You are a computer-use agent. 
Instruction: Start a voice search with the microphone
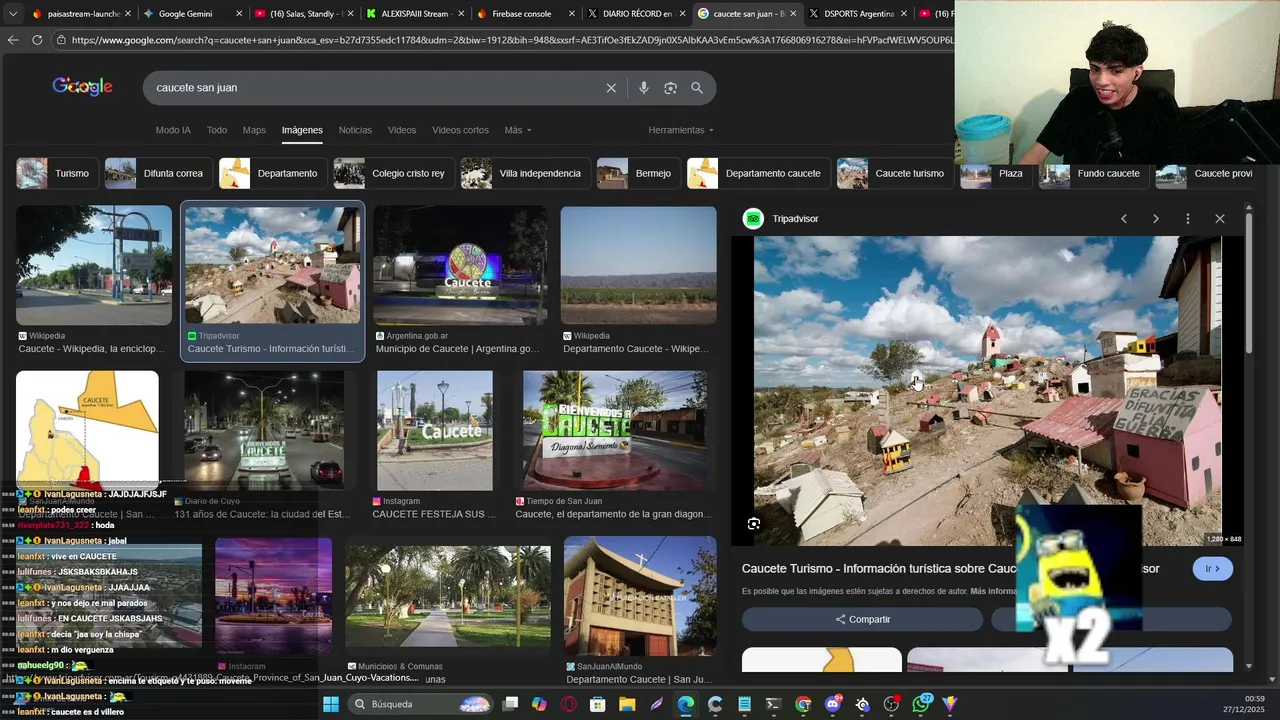pos(643,88)
